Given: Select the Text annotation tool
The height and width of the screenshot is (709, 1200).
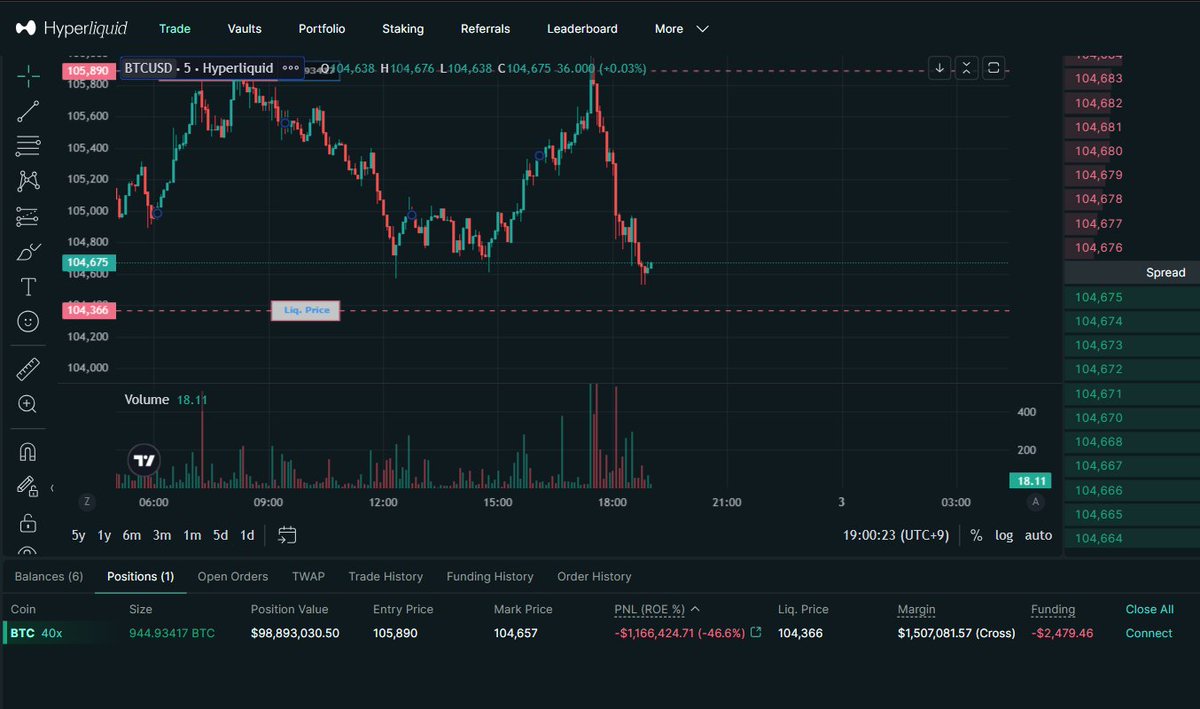Looking at the screenshot, I should pos(28,287).
